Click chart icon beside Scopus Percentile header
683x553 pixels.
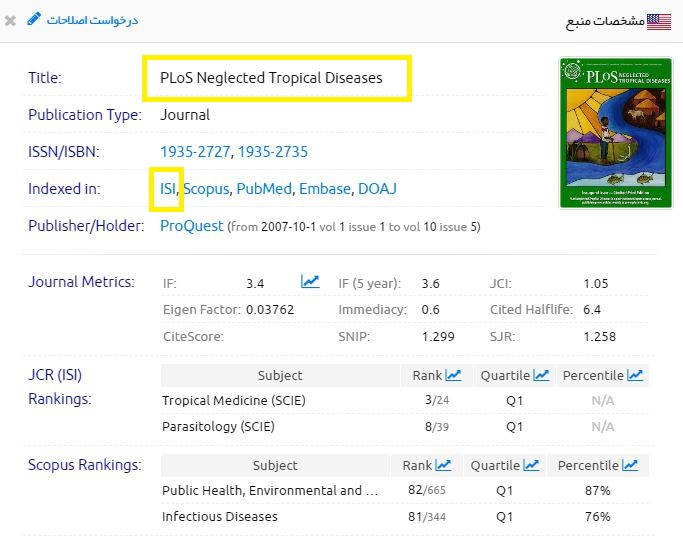(x=629, y=465)
